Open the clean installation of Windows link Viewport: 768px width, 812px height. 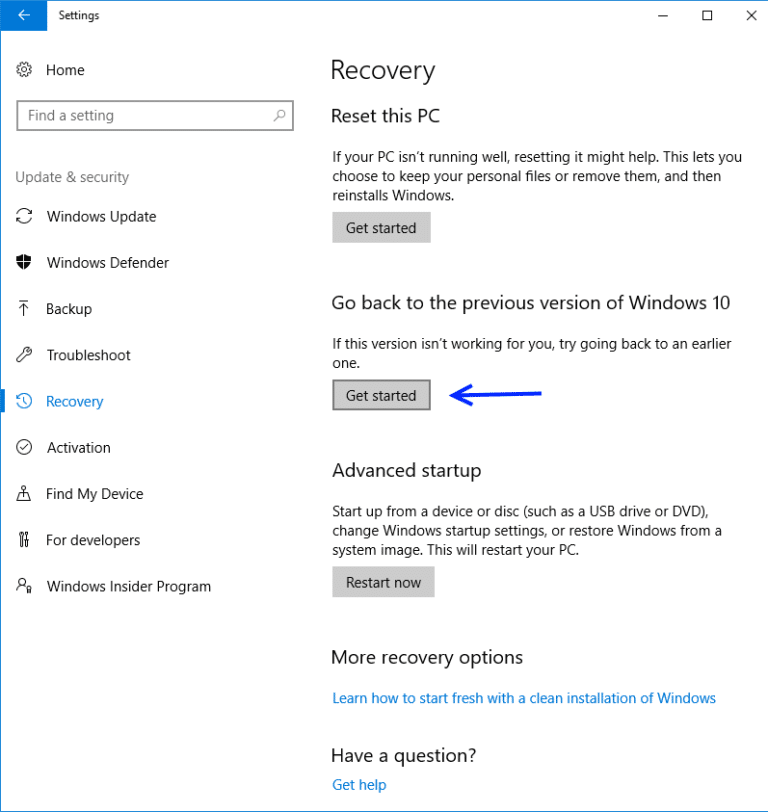tap(524, 697)
